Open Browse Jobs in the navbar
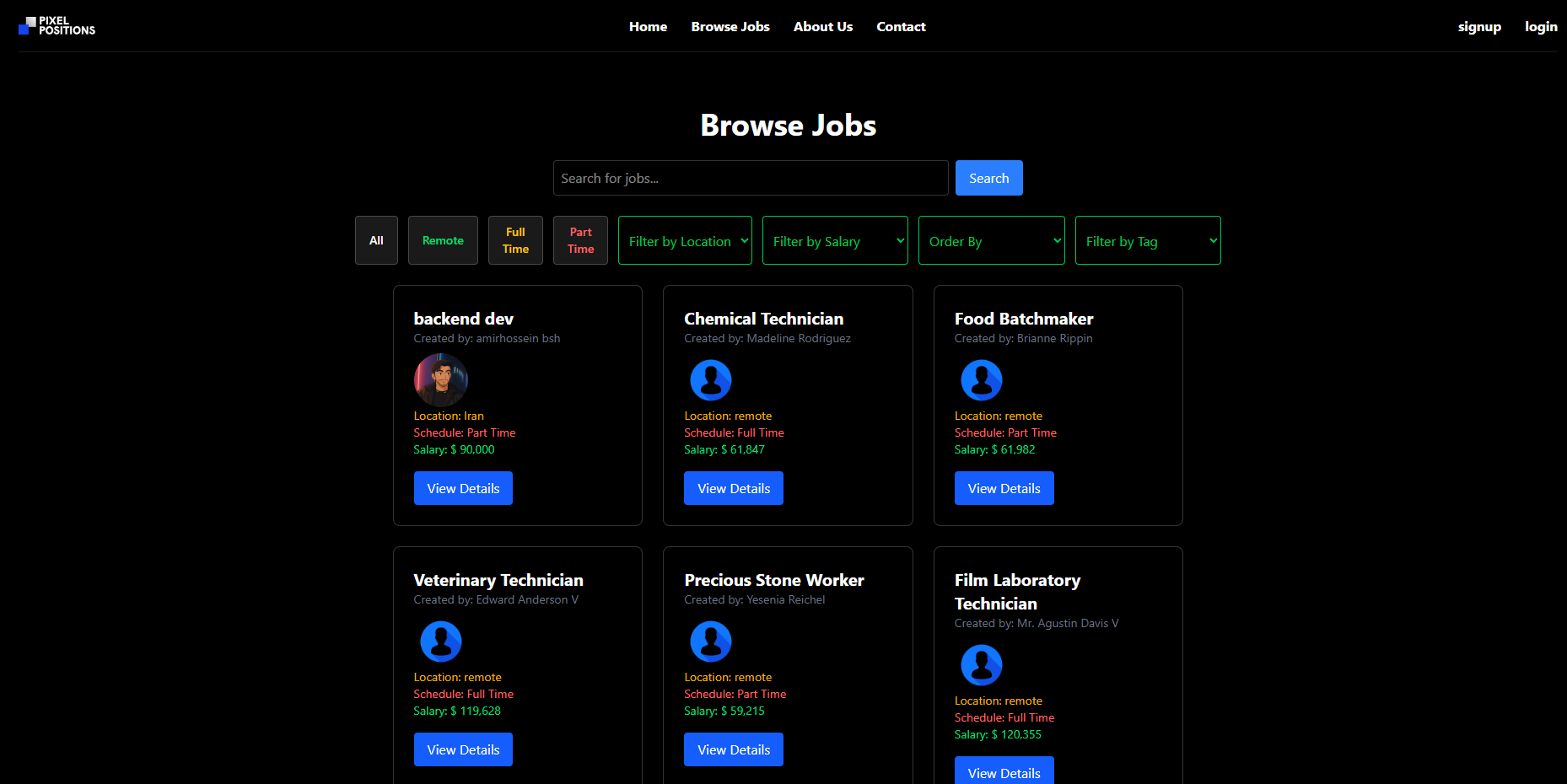Image resolution: width=1567 pixels, height=784 pixels. tap(730, 27)
